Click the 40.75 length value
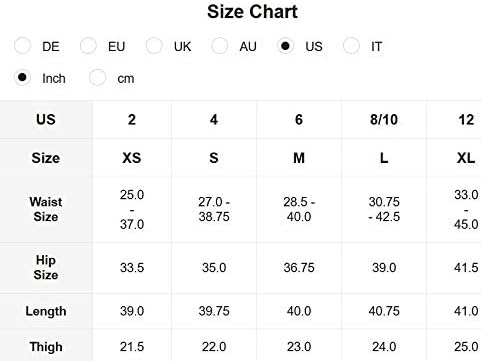 pos(384,311)
